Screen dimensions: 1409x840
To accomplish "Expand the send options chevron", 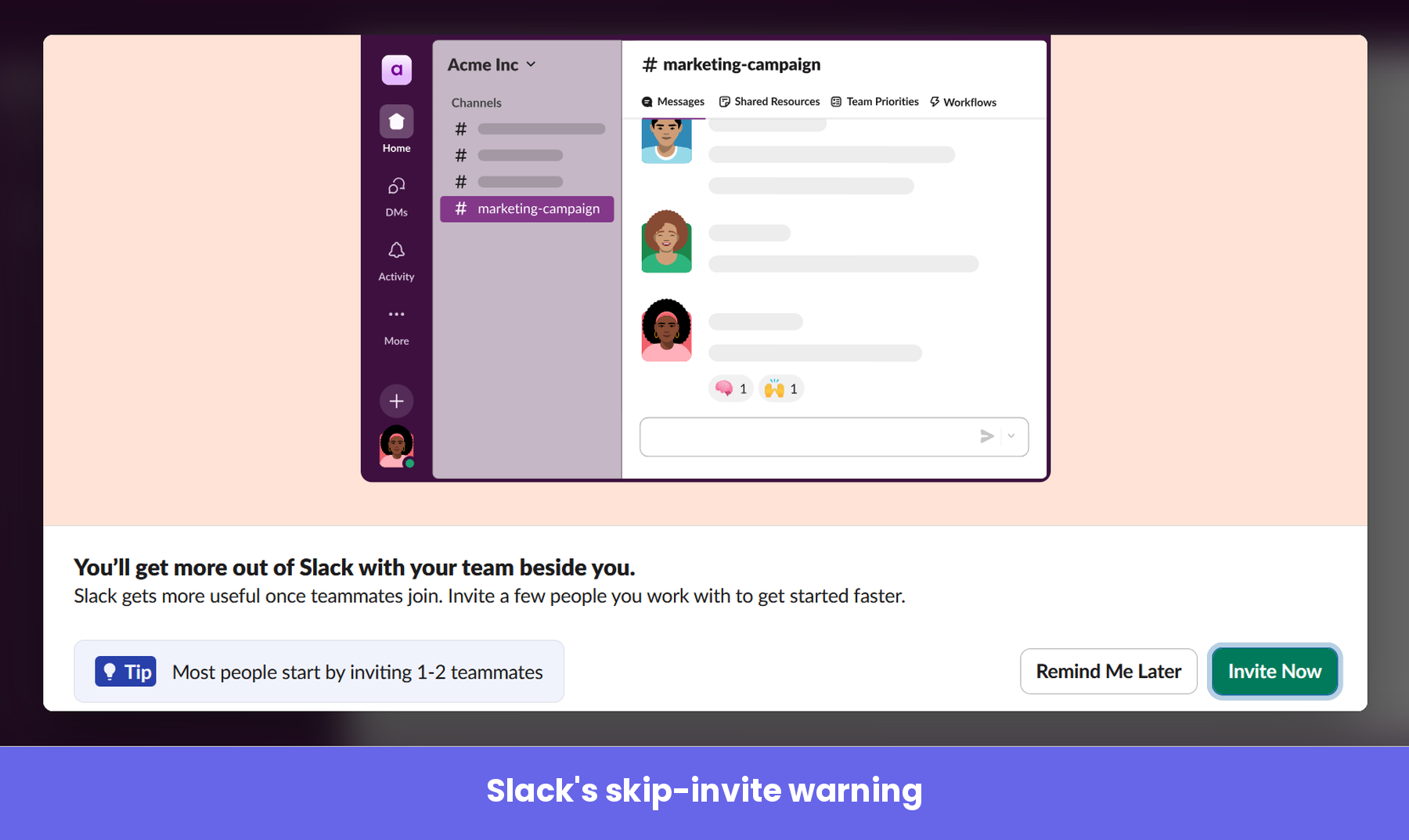I will (1011, 436).
